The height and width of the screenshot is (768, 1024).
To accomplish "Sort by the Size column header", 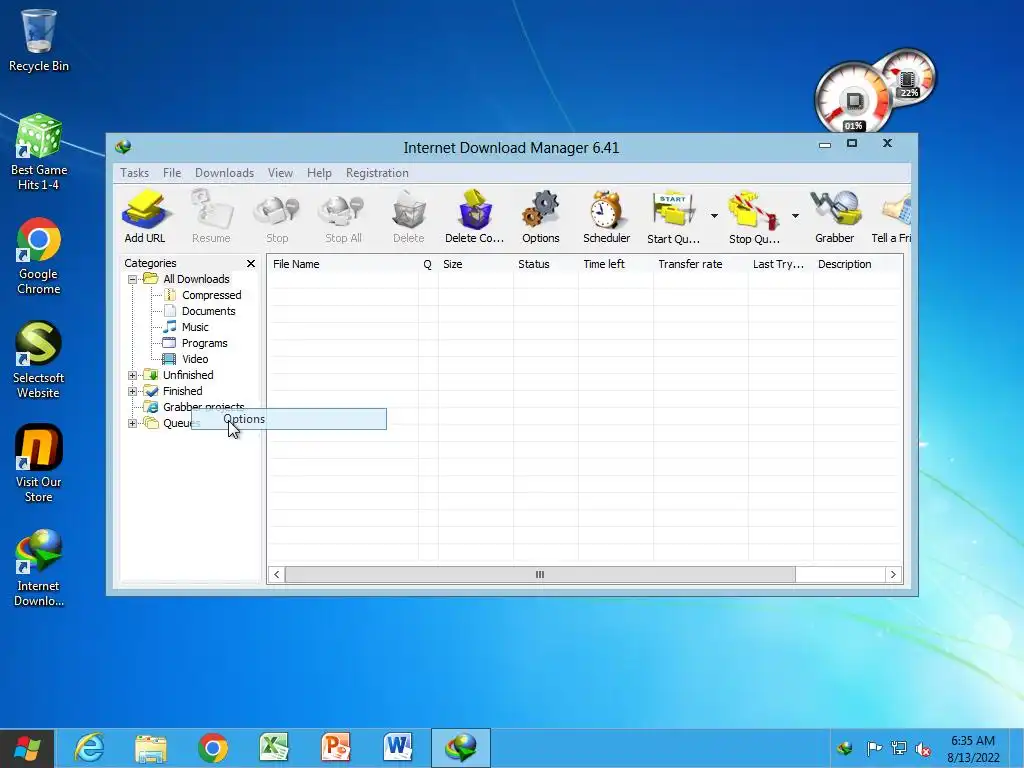I will tap(475, 264).
